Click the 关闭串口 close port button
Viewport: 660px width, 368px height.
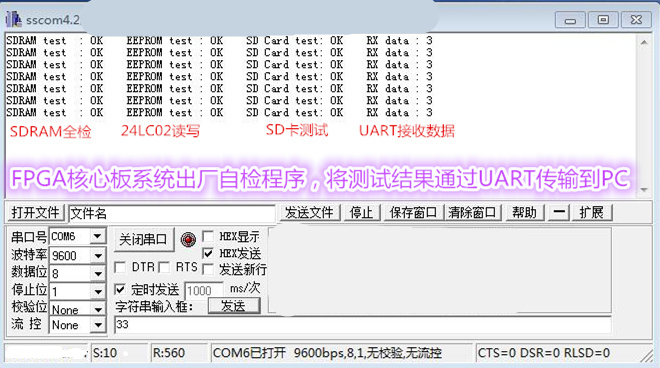tap(144, 240)
